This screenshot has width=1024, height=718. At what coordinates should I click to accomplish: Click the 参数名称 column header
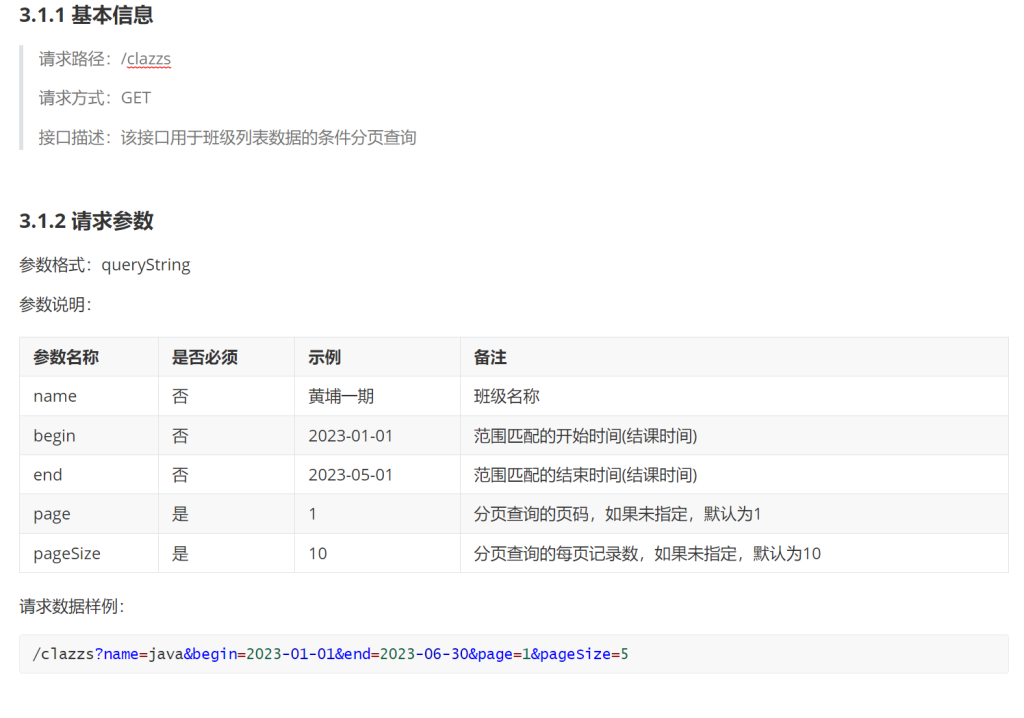point(66,357)
